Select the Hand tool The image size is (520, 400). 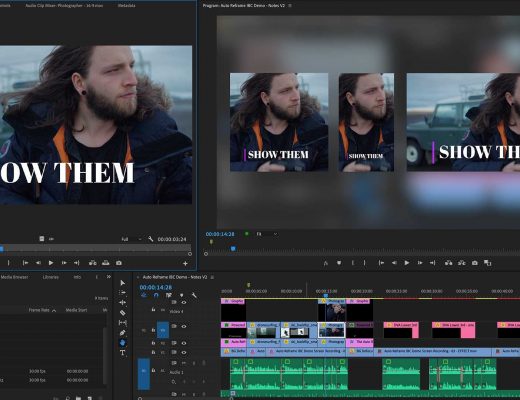pos(123,343)
